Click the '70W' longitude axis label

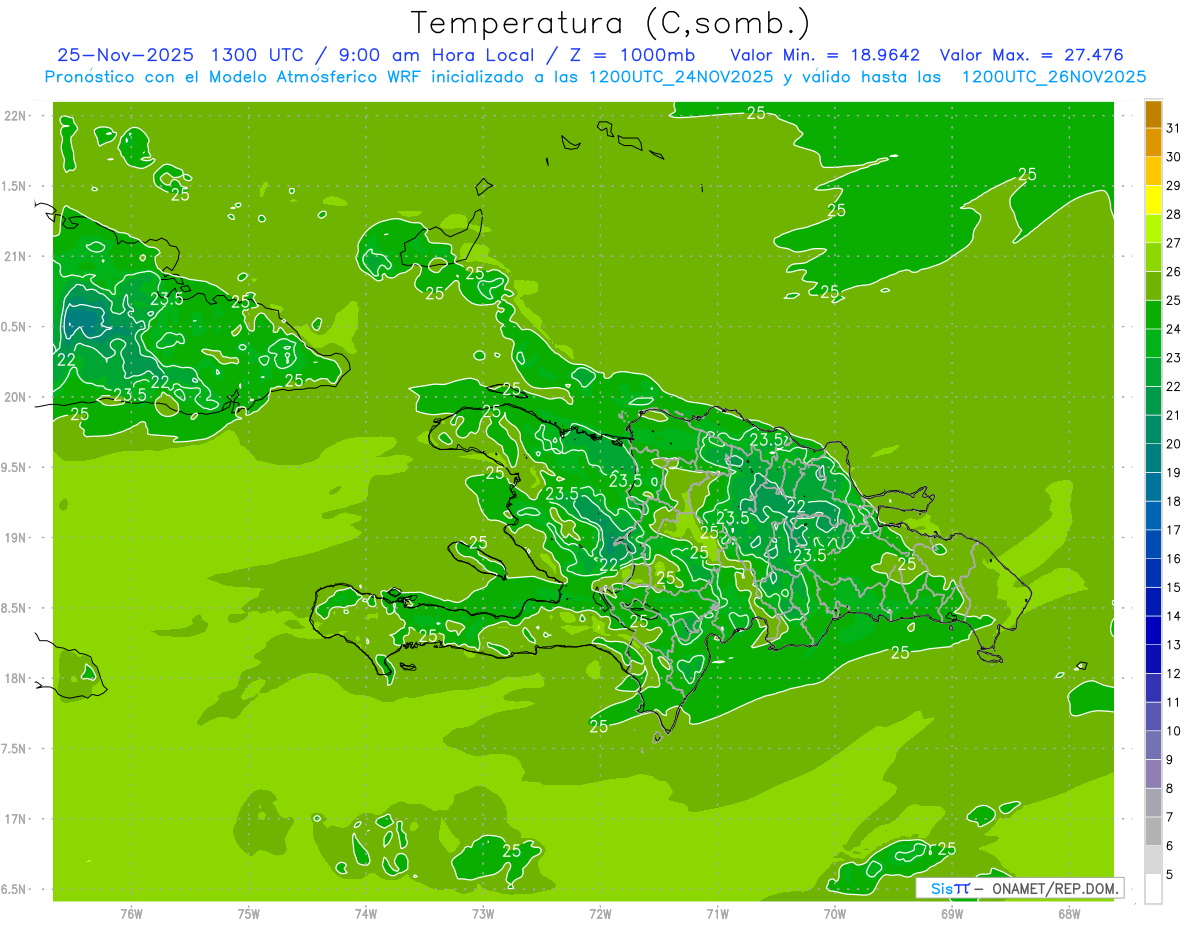pyautogui.click(x=834, y=914)
